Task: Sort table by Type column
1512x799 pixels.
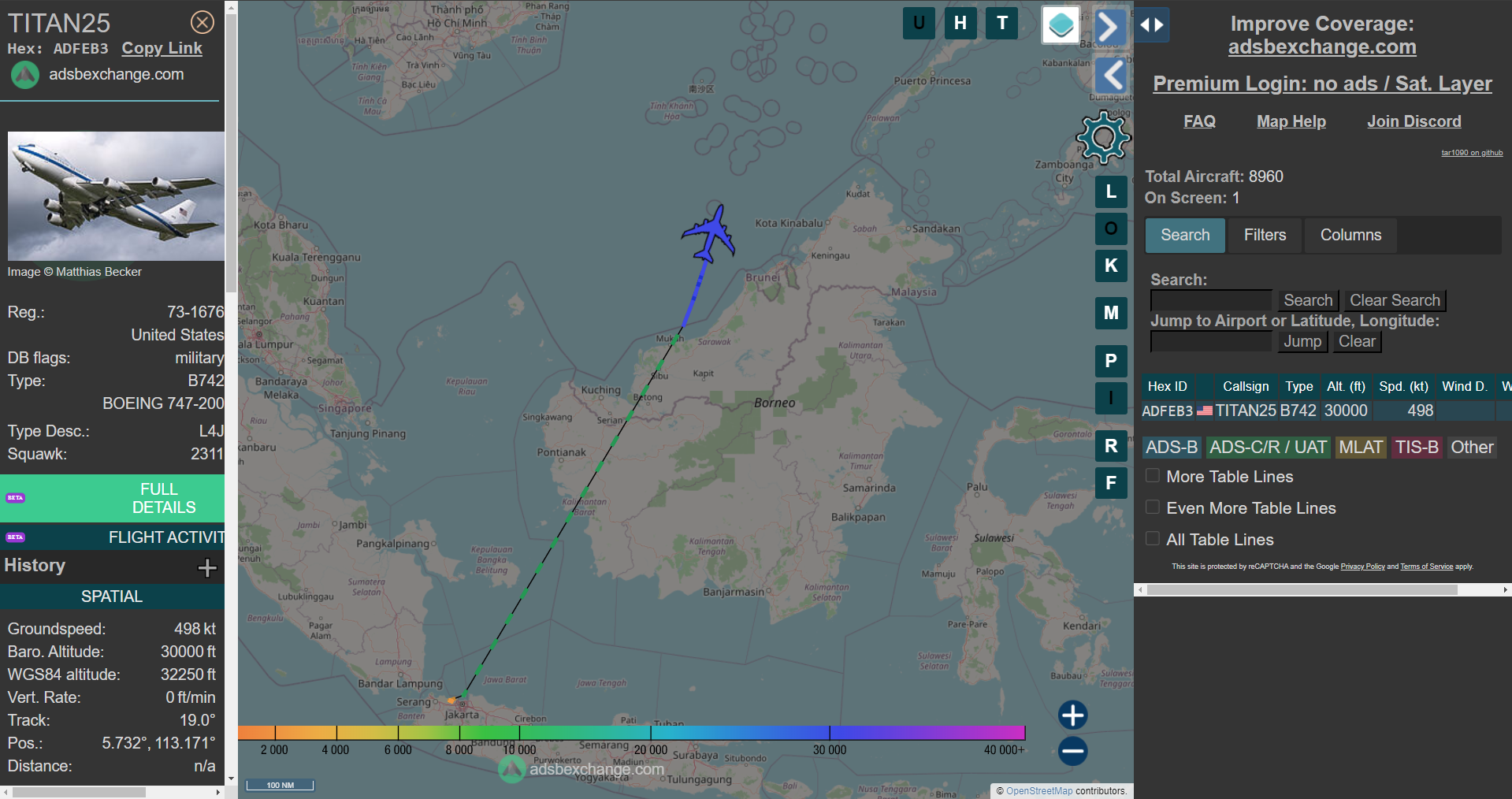Action: [1299, 386]
